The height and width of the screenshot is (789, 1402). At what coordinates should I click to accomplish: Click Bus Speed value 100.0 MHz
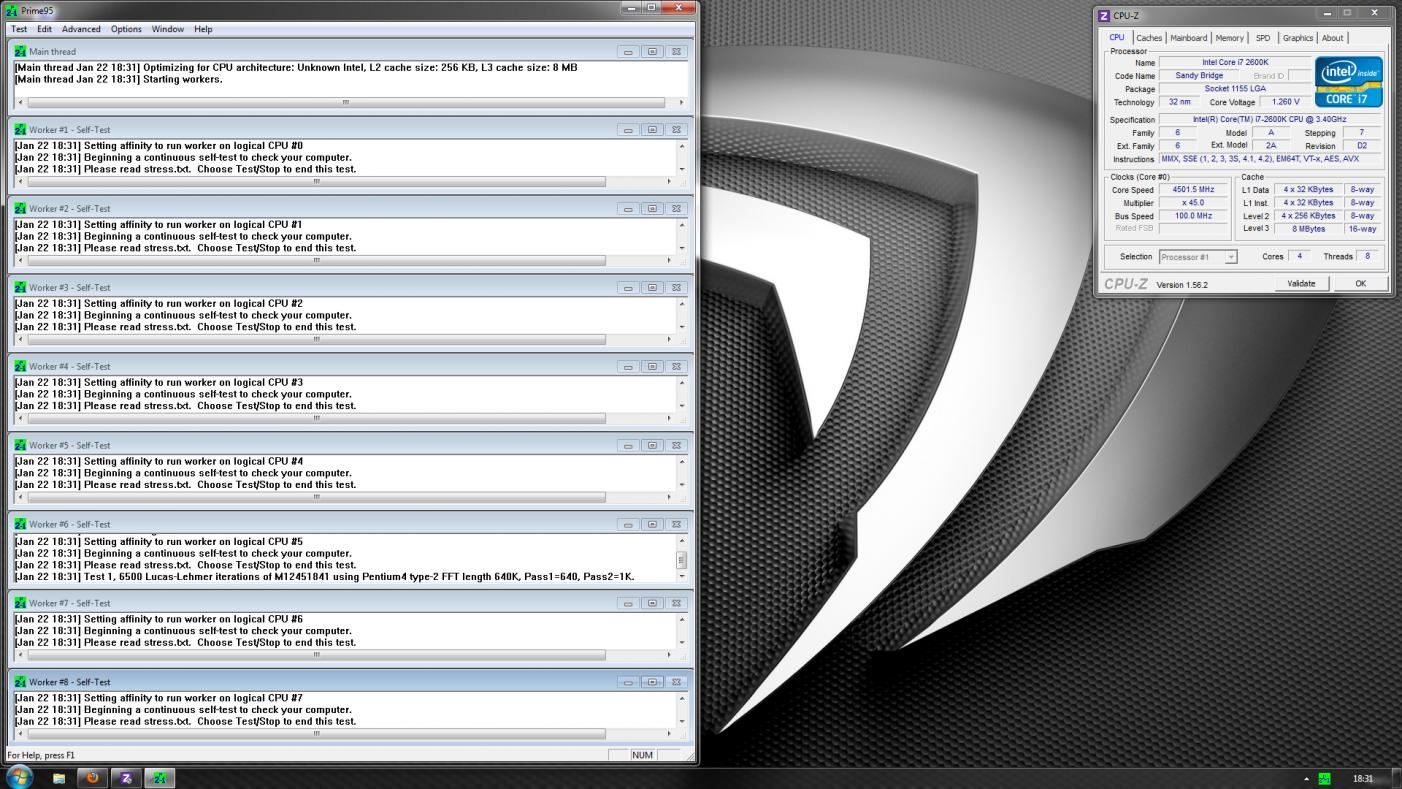point(1193,216)
